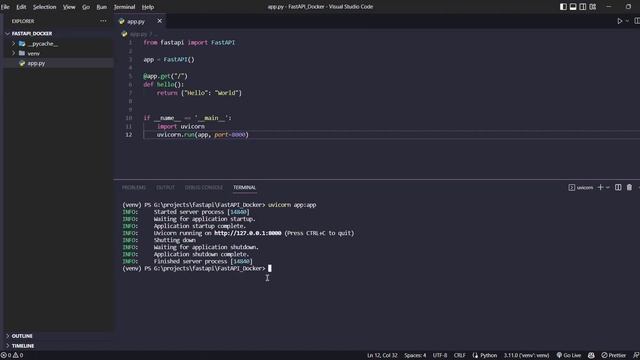Screen dimensions: 640x360
Task: Go to line via Ln 12, Col 32
Action: [x=382, y=356]
